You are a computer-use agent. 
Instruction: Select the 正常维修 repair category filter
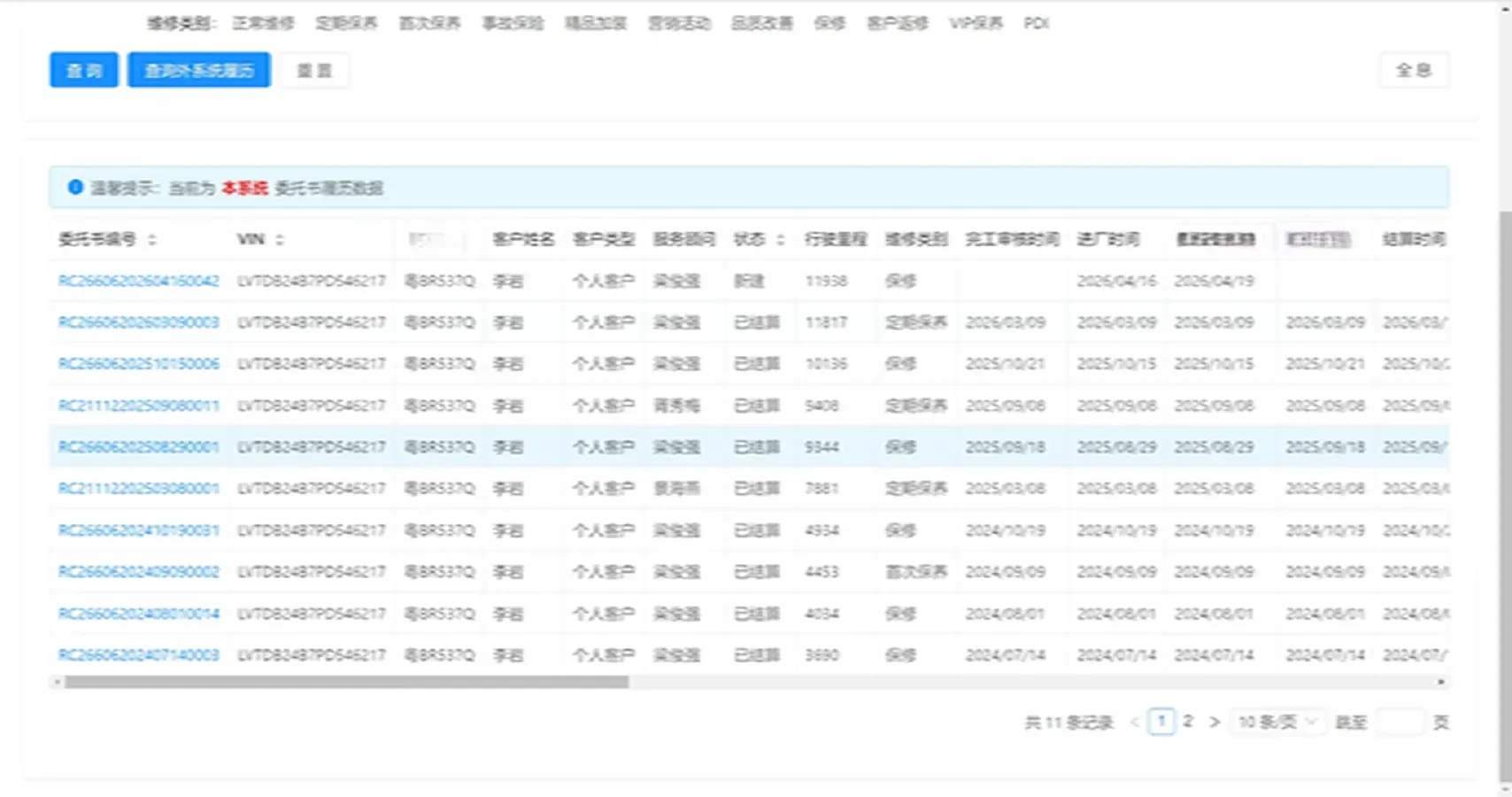tap(263, 23)
